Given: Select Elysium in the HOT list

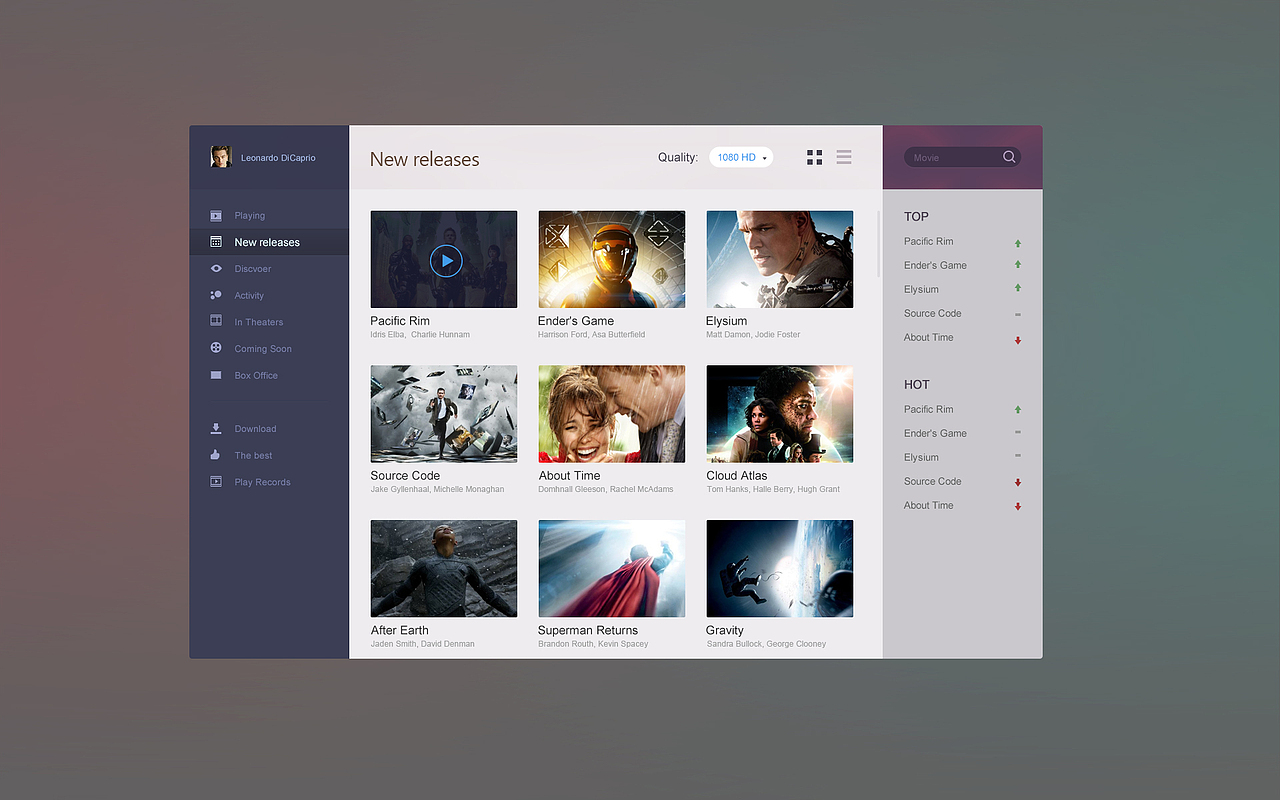Looking at the screenshot, I should point(922,457).
